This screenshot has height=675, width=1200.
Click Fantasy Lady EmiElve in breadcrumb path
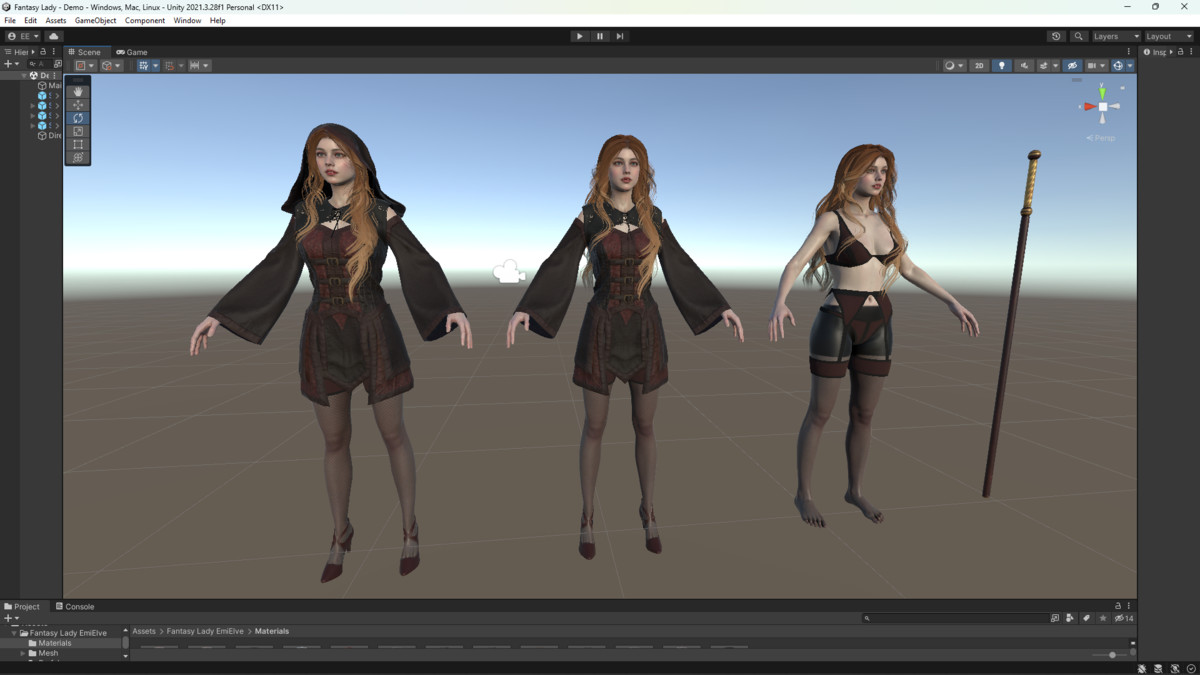pos(206,631)
